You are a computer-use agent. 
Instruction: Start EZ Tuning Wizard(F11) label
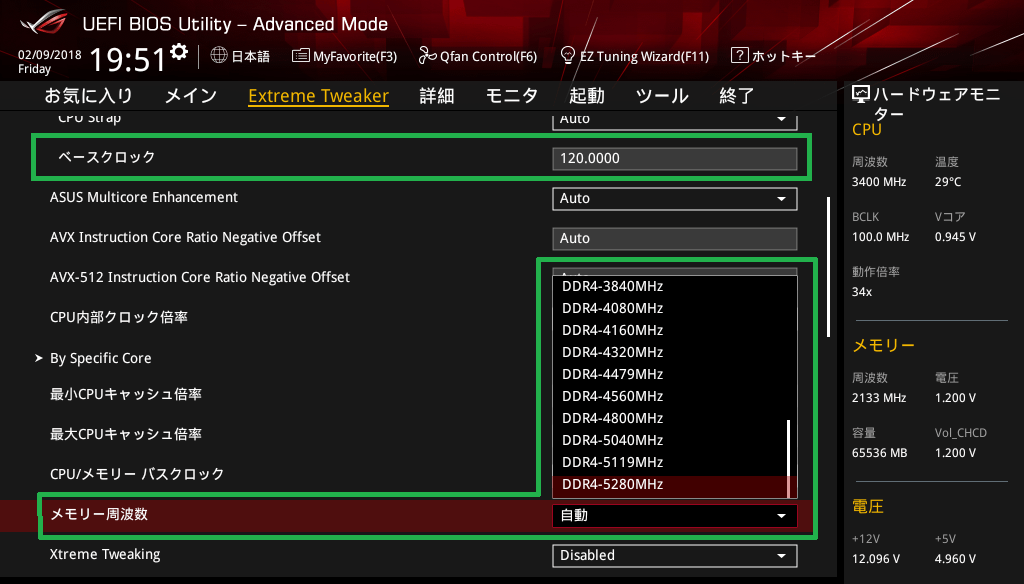(645, 56)
